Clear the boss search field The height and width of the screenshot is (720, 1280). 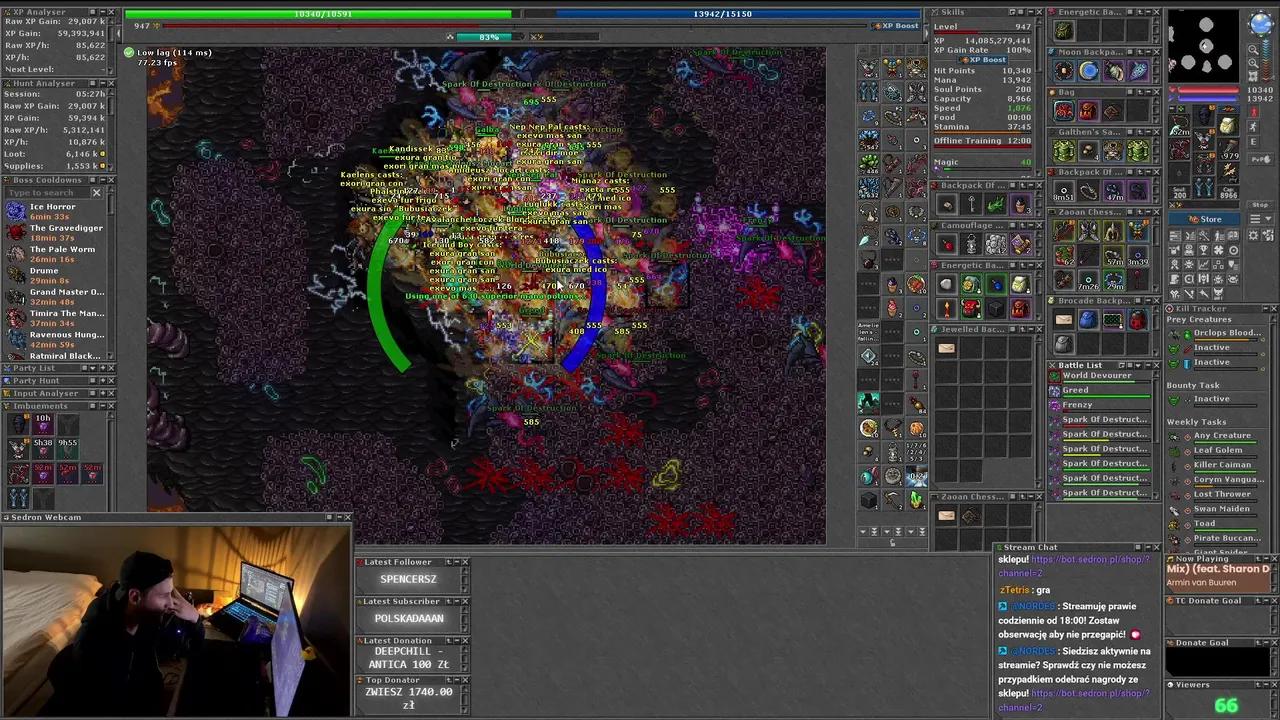(96, 193)
